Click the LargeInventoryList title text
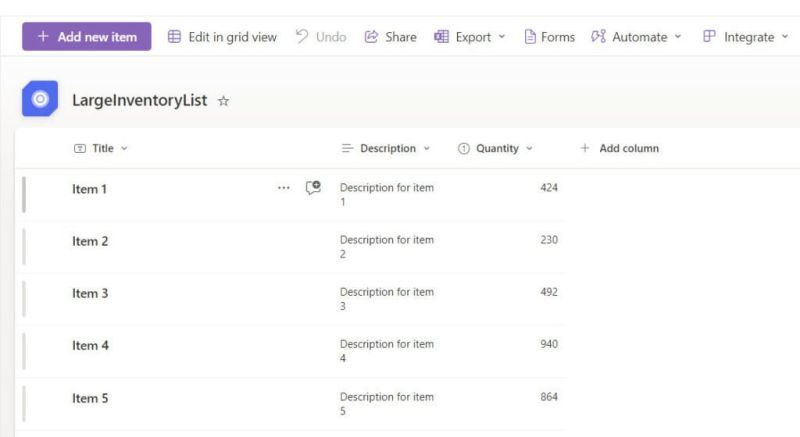Image resolution: width=800 pixels, height=437 pixels. (139, 100)
